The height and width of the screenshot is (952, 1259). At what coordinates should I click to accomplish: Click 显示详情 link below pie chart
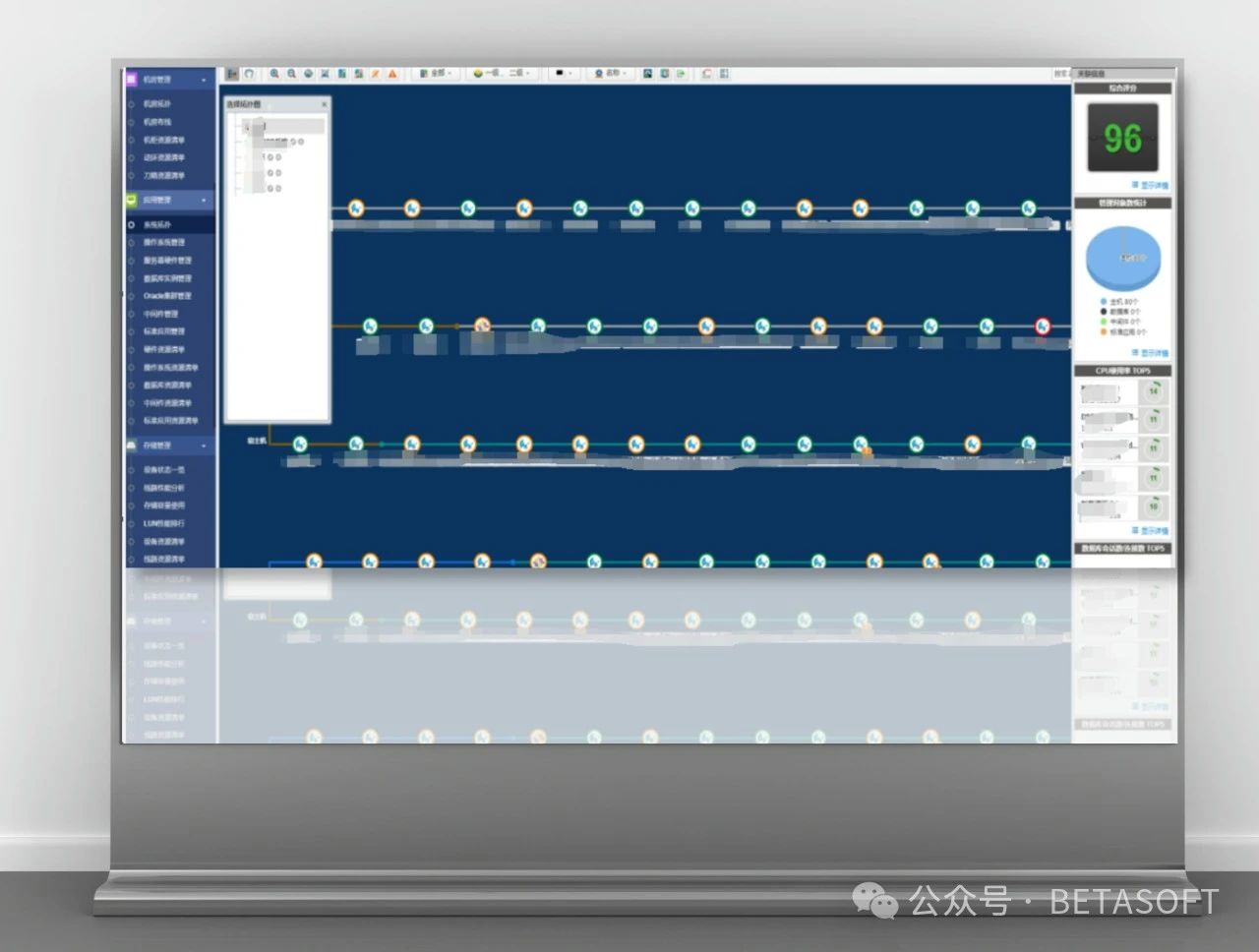[x=1150, y=352]
